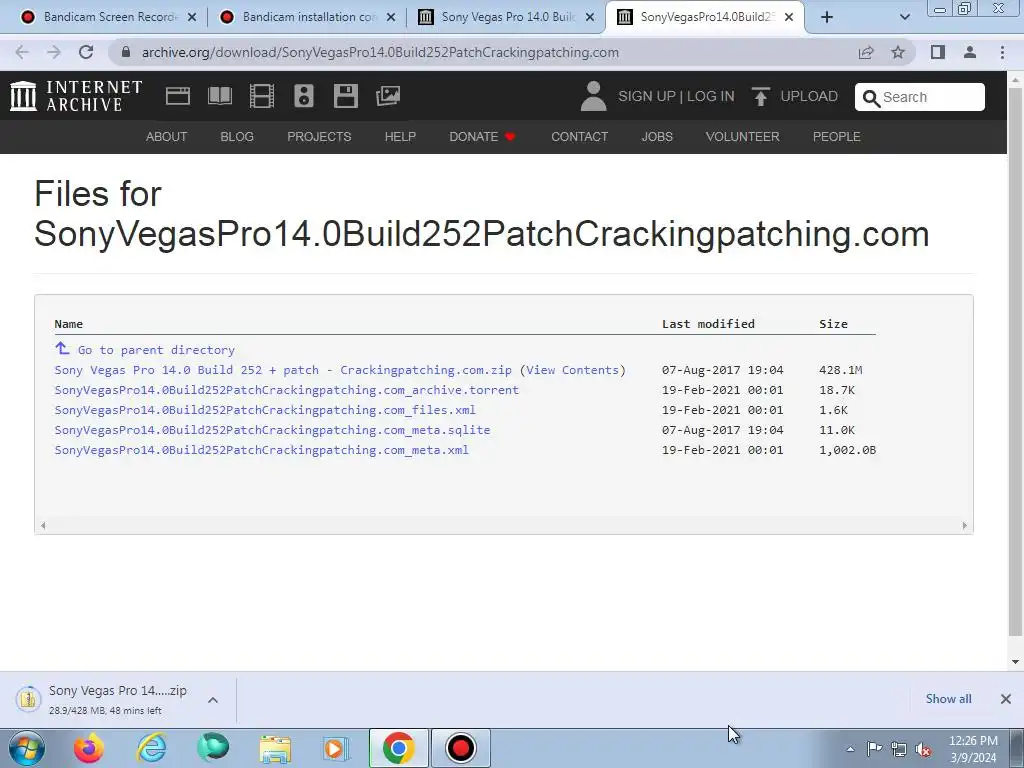The image size is (1024, 768).
Task: Share this page via share icon
Action: pos(866,52)
